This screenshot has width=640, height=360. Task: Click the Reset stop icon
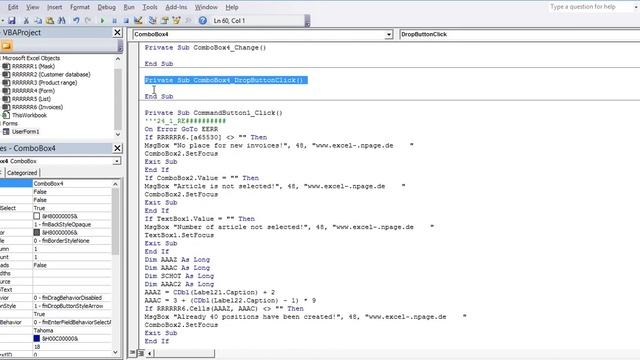tap(126, 20)
